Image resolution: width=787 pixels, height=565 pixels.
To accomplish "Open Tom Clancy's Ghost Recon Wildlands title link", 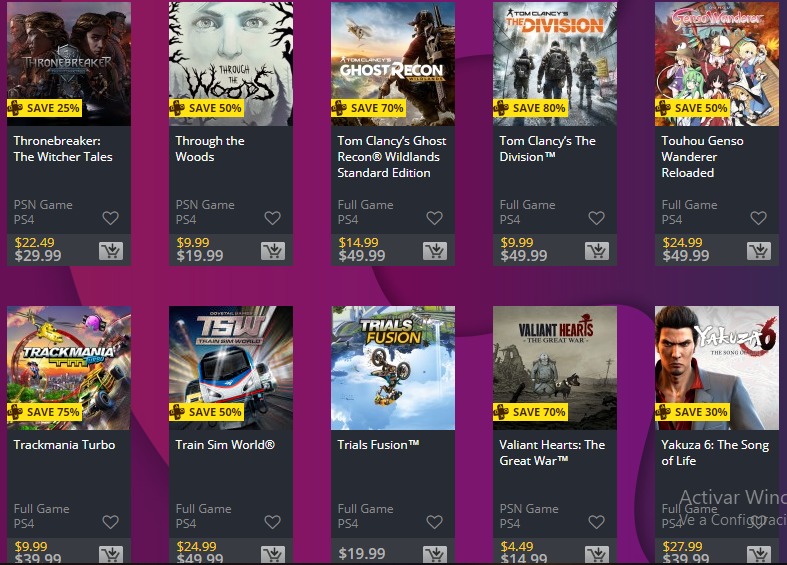I will coord(391,157).
